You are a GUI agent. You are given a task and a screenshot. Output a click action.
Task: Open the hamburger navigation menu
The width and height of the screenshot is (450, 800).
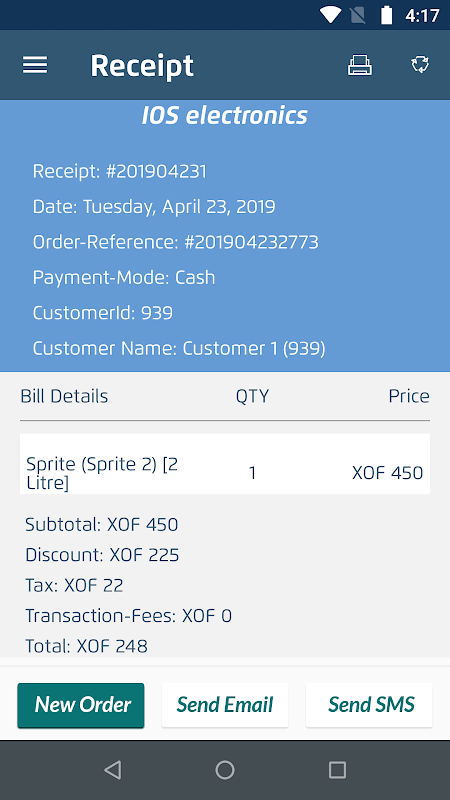[35, 65]
